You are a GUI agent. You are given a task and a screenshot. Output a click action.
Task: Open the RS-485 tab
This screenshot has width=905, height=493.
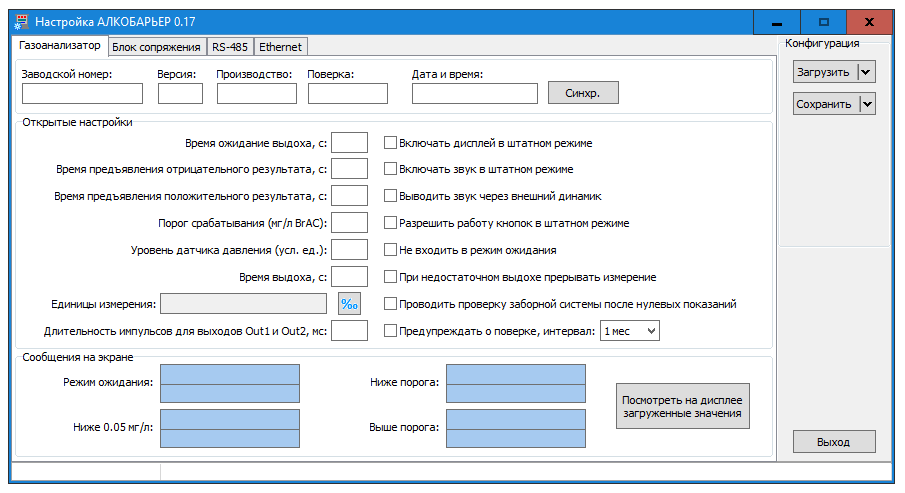(230, 47)
